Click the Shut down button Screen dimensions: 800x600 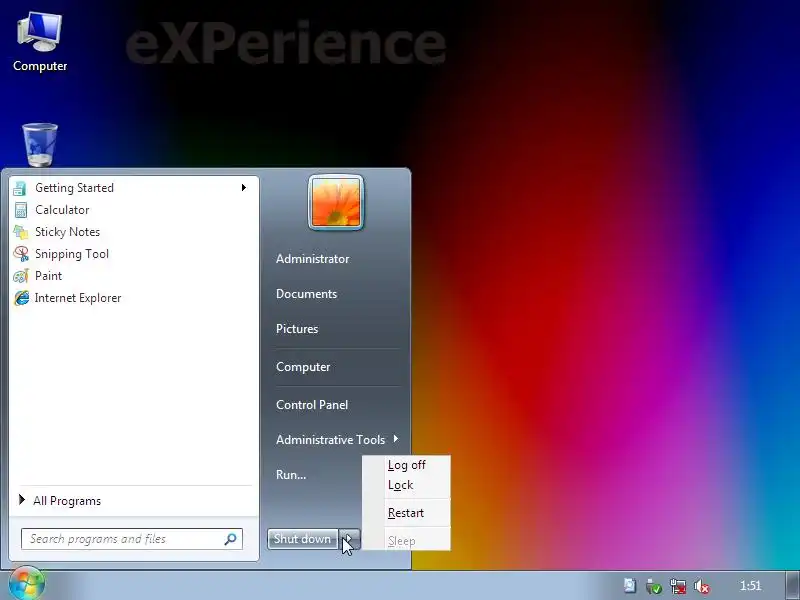(x=303, y=539)
